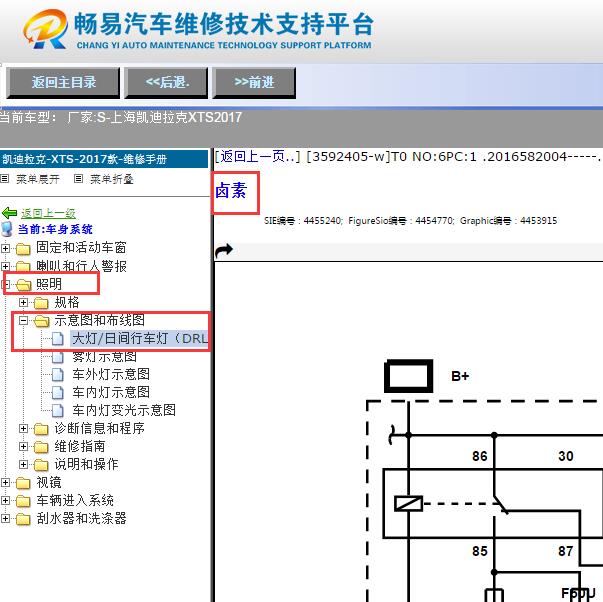Expand the 固定和活动车窗 folder
The width and height of the screenshot is (603, 602).
click(x=5, y=248)
